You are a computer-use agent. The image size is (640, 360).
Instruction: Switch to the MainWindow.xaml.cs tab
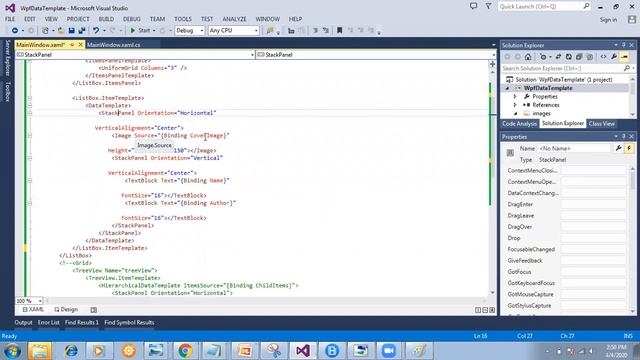[114, 45]
